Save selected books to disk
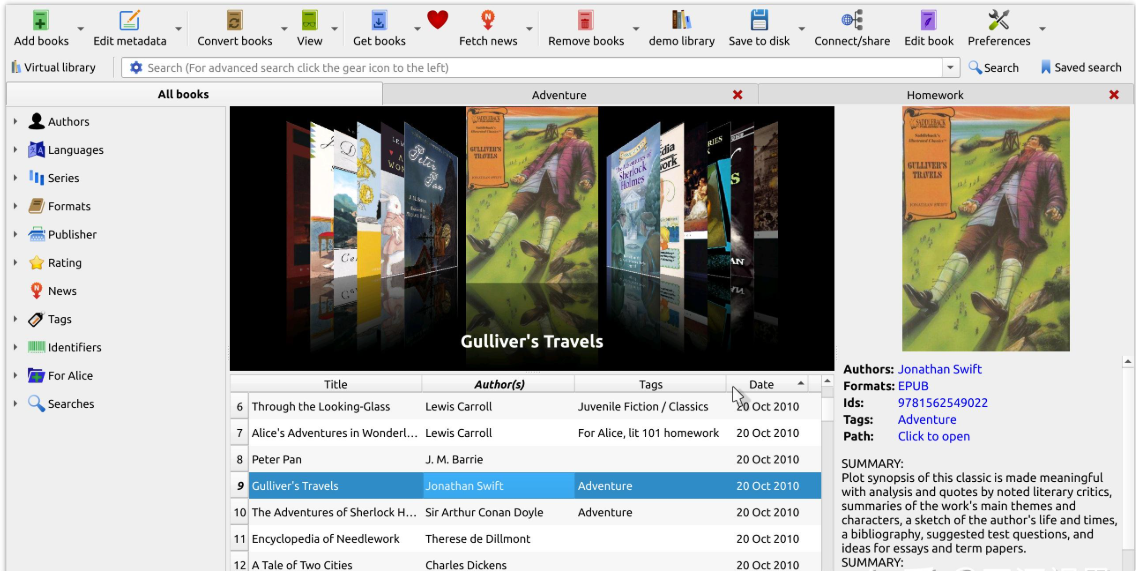Viewport: 1136px width, 571px height. tap(759, 28)
